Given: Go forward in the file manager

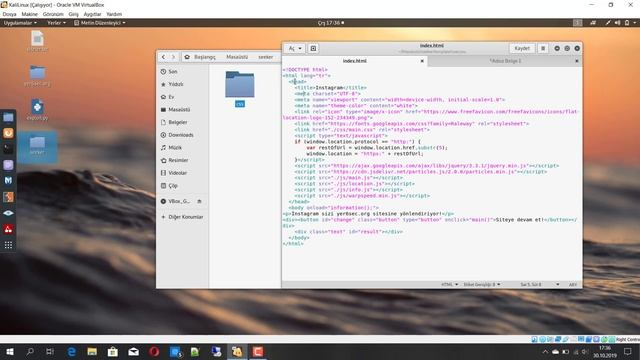Looking at the screenshot, I should point(173,57).
